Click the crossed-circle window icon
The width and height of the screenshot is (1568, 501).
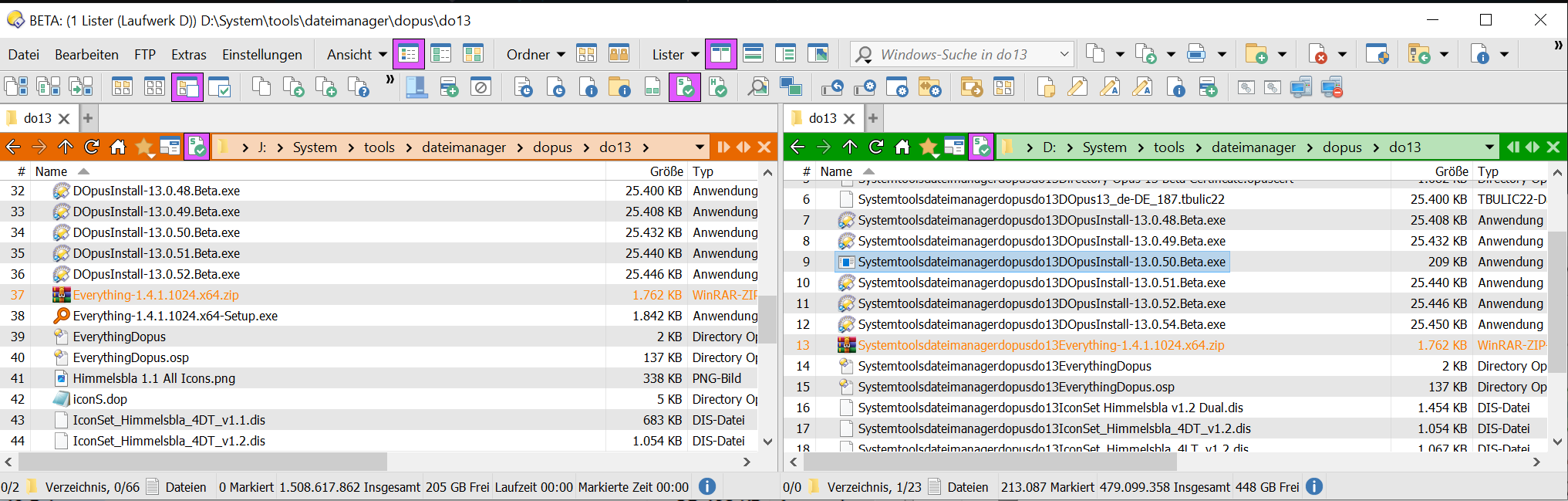click(481, 87)
